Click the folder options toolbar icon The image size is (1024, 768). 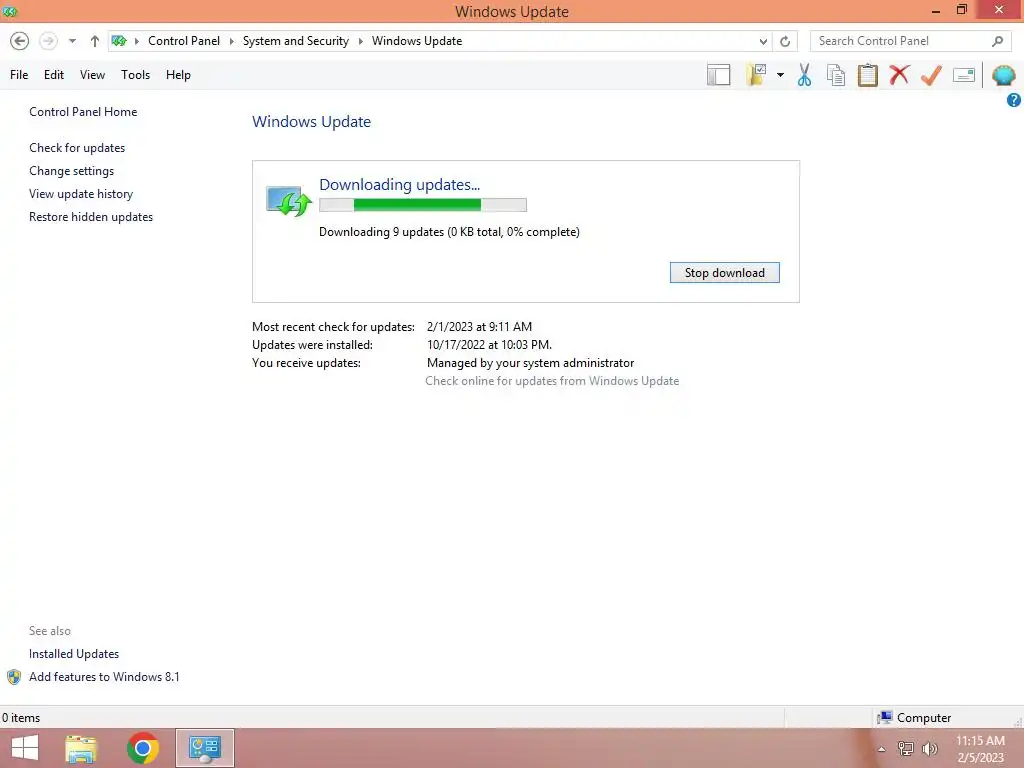tap(756, 75)
